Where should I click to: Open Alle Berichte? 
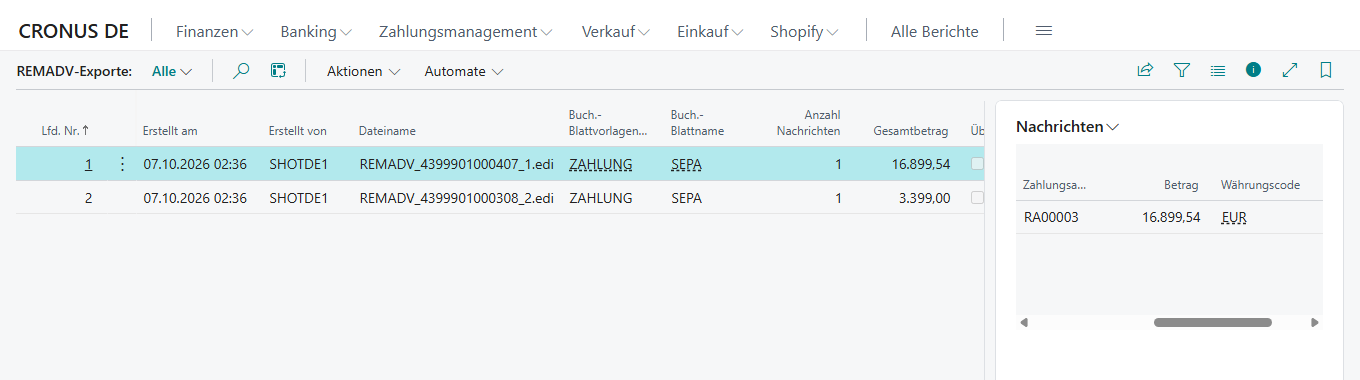[x=934, y=32]
